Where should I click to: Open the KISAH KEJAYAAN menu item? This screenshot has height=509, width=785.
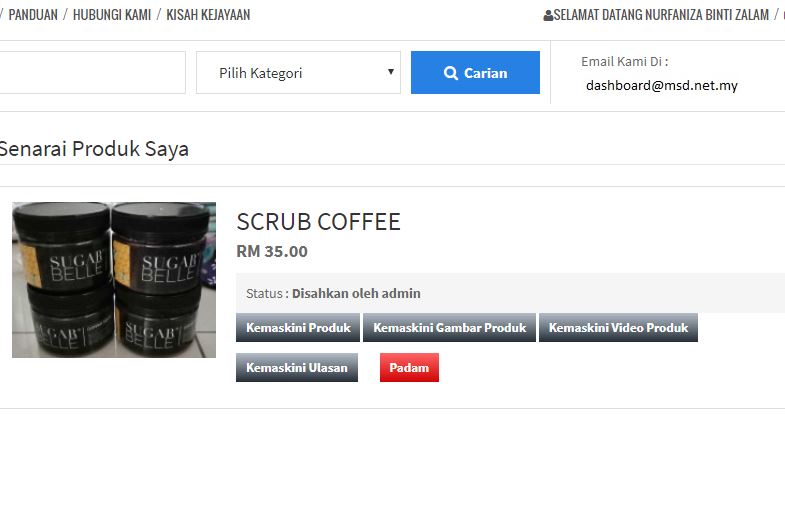[x=208, y=15]
